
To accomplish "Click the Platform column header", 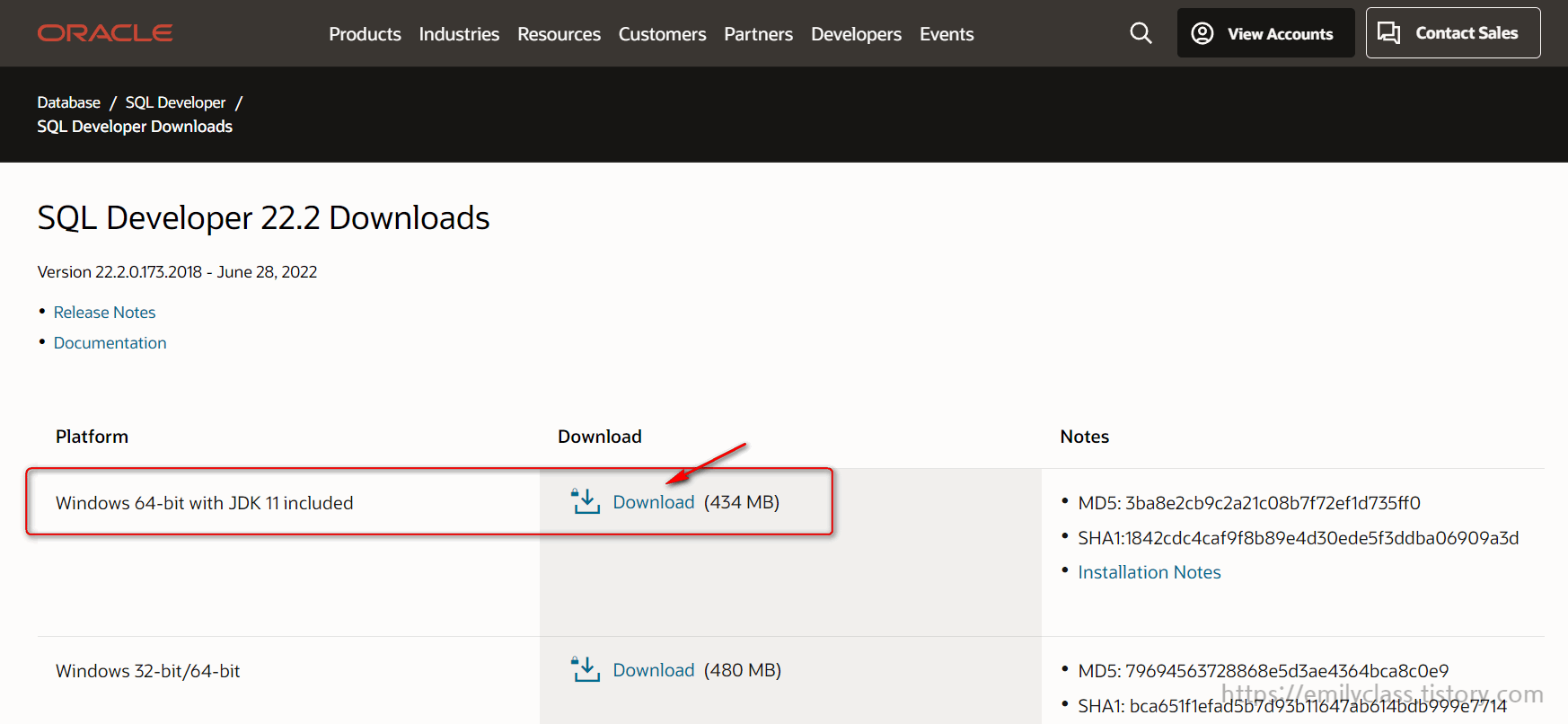I will pyautogui.click(x=92, y=437).
